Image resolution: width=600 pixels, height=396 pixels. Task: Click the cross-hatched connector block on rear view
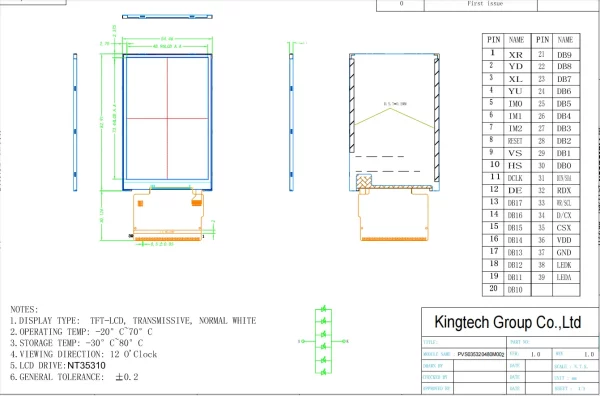[x=364, y=182]
